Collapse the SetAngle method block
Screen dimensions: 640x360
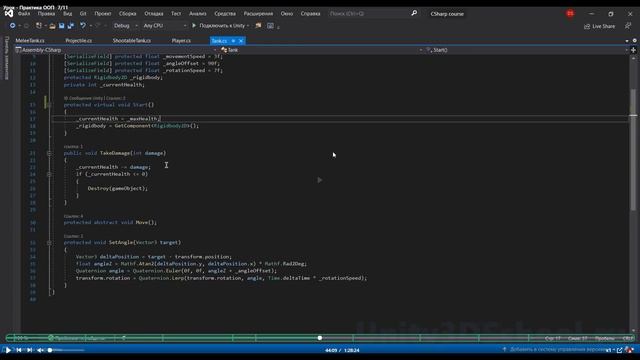(49, 242)
